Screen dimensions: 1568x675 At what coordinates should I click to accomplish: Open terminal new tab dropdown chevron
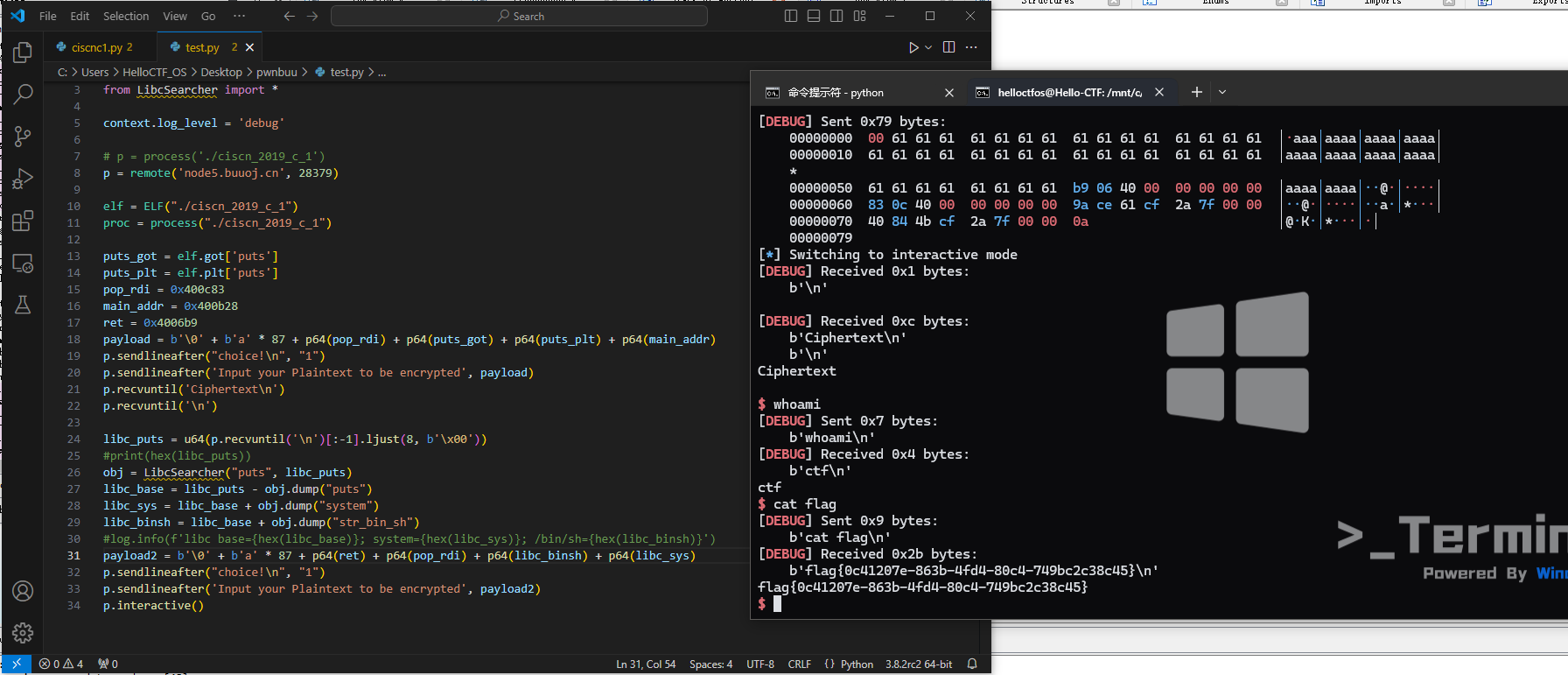pos(1222,92)
